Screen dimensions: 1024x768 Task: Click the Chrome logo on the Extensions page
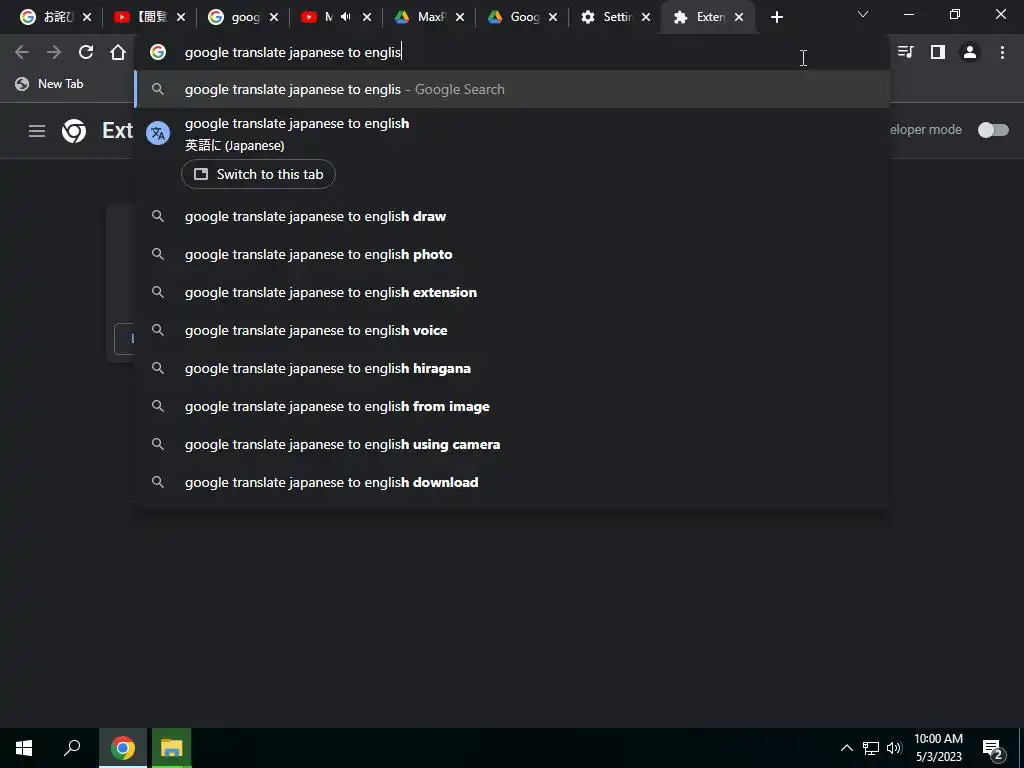click(74, 131)
